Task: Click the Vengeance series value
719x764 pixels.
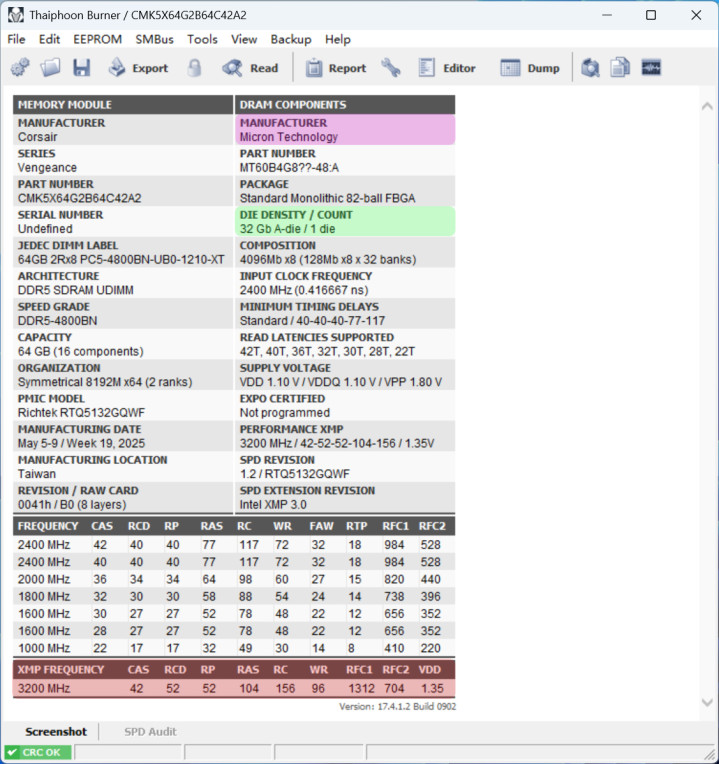Action: click(x=47, y=168)
